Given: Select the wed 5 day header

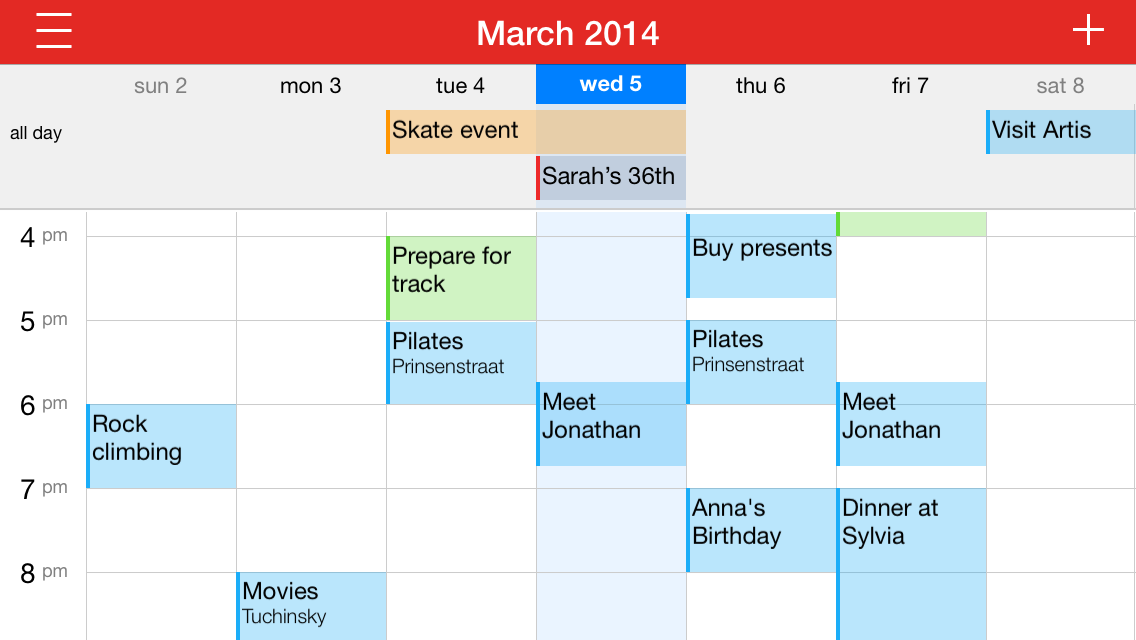Looking at the screenshot, I should [611, 84].
